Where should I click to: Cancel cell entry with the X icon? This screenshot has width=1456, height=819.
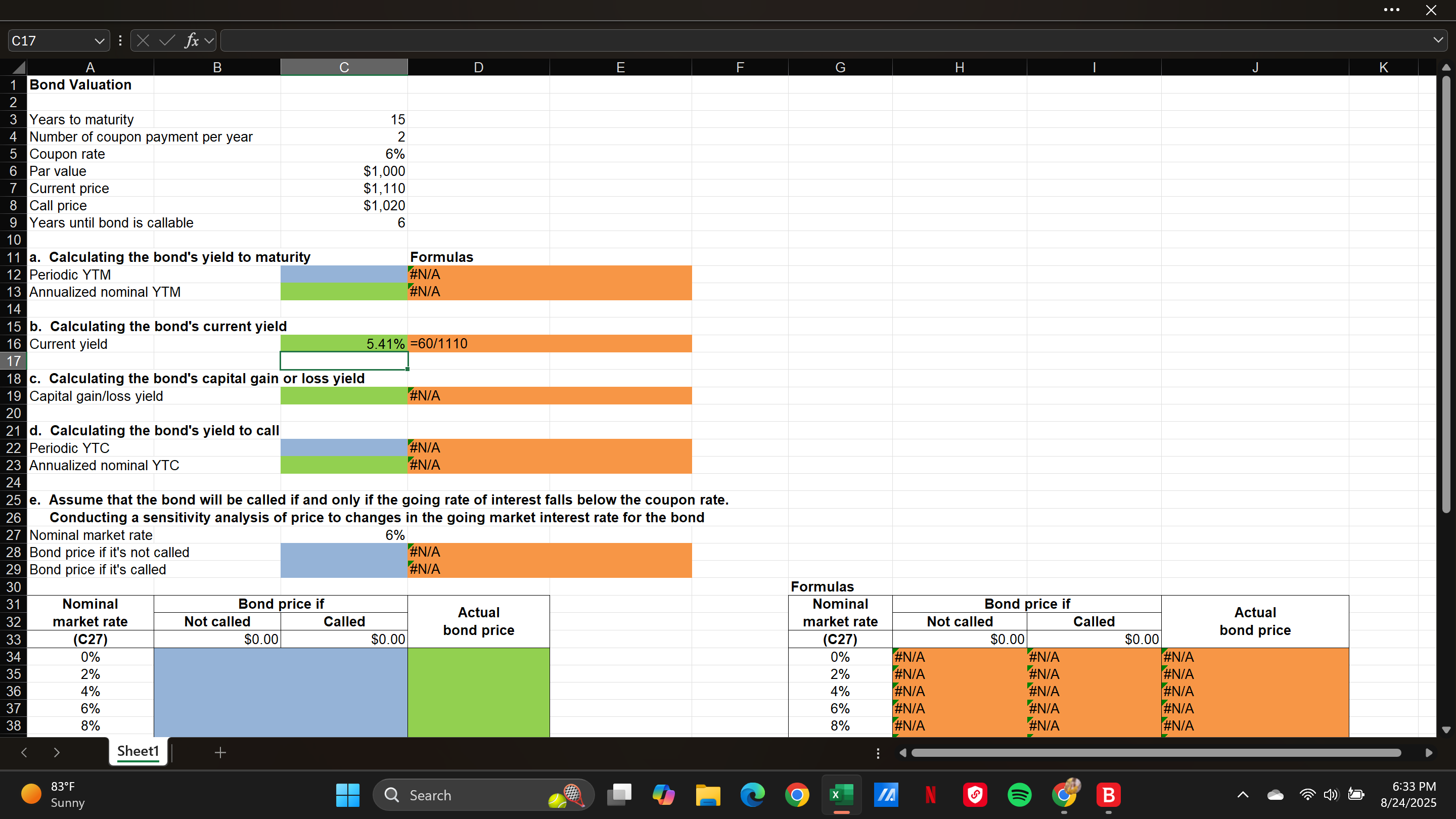[143, 40]
